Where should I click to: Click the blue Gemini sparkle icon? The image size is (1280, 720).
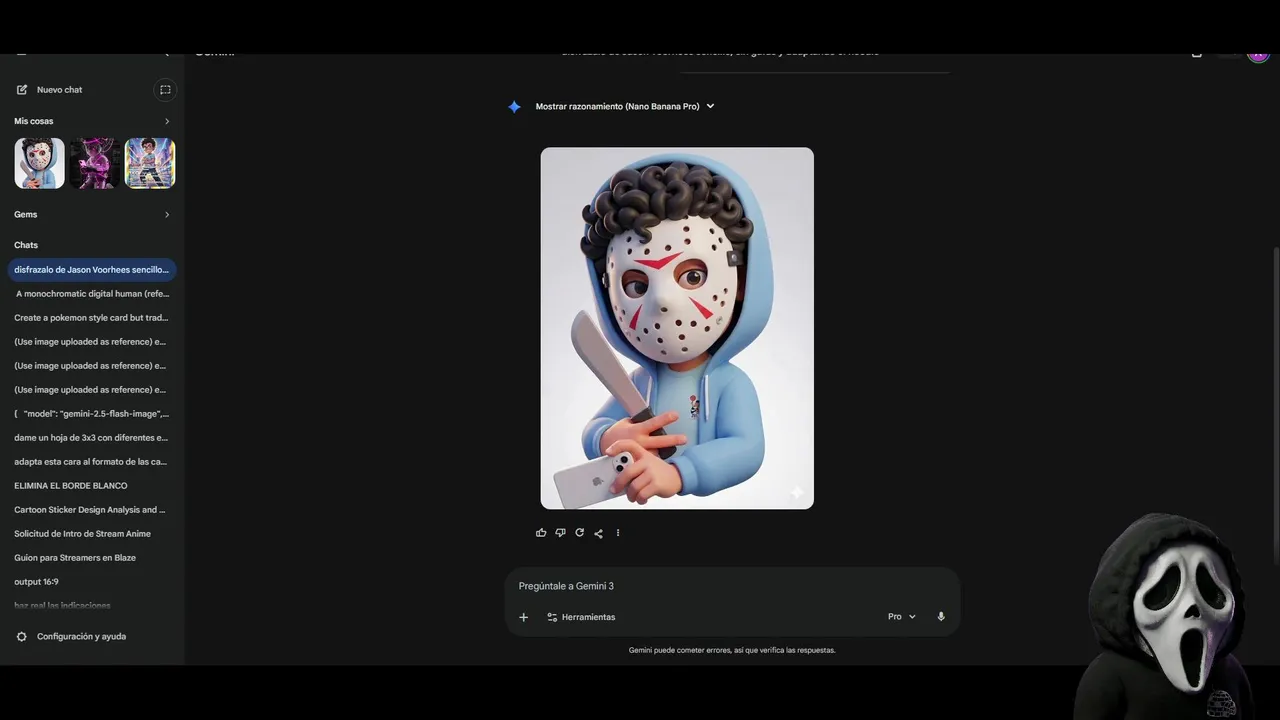[514, 107]
